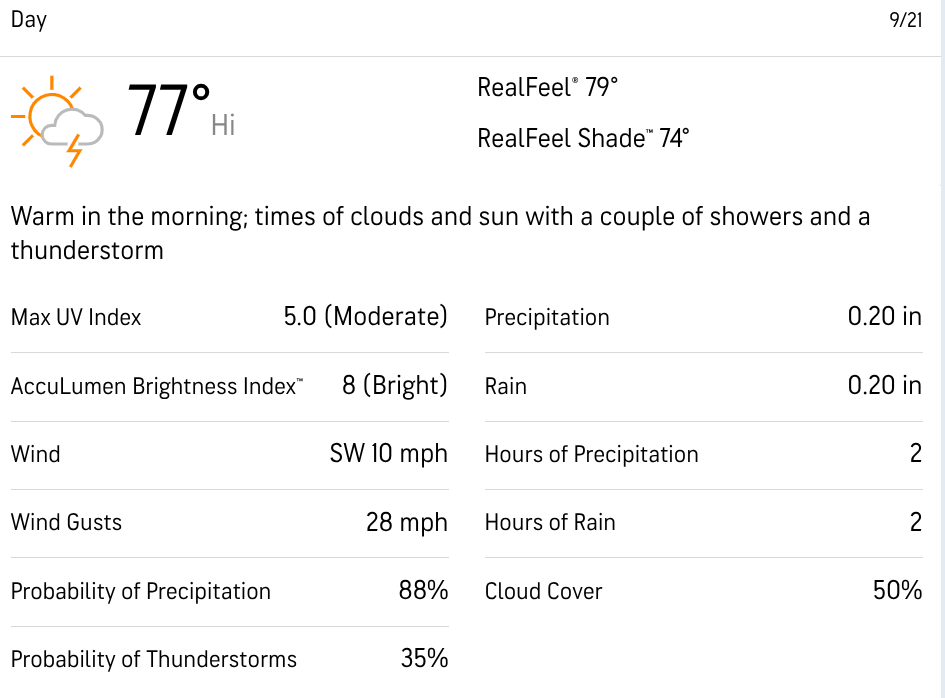Screen dimensions: 945x698
Task: Click the Probability of Precipitation 88% value
Action: [x=423, y=591]
